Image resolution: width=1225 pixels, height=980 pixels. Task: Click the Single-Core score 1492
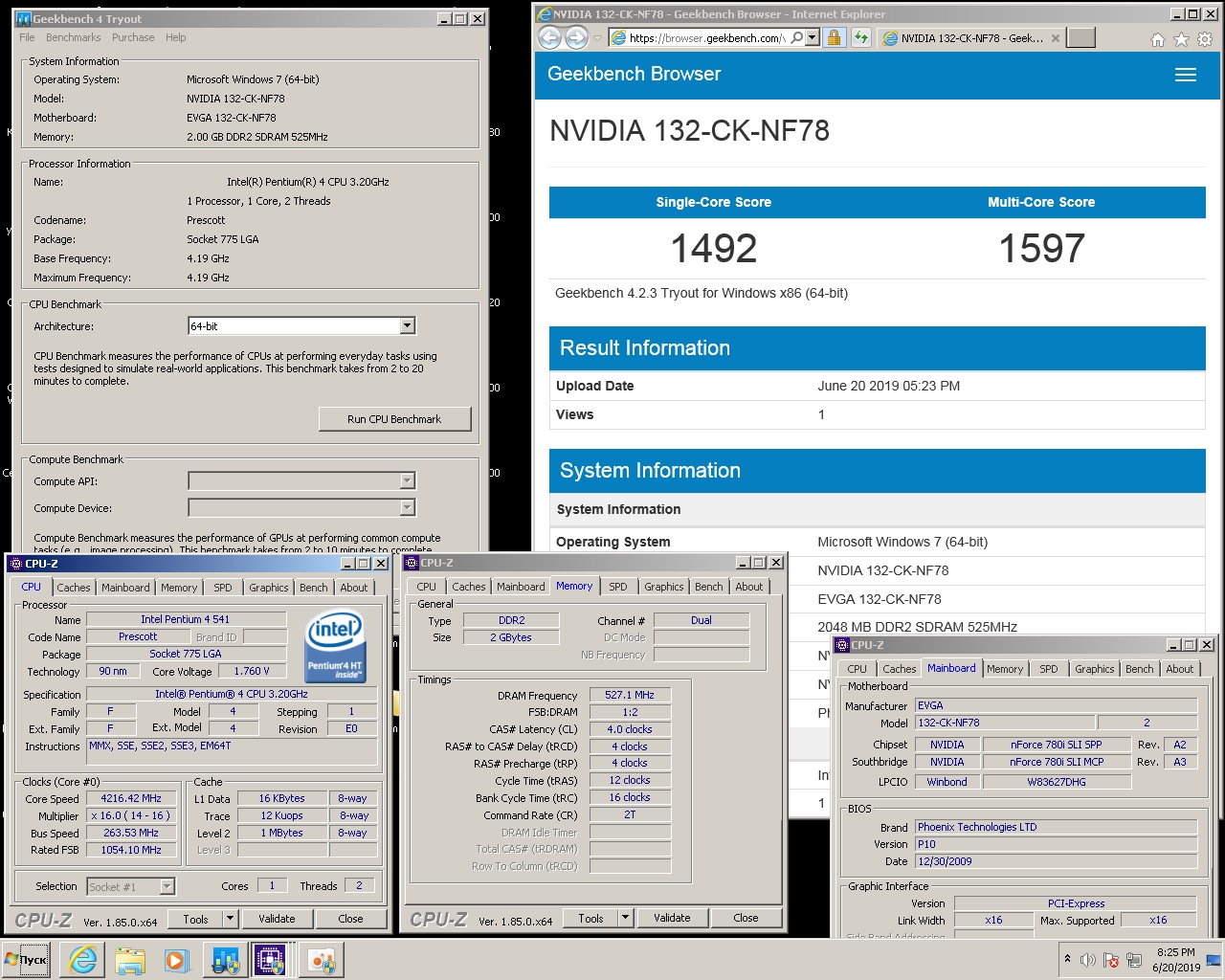coord(714,249)
